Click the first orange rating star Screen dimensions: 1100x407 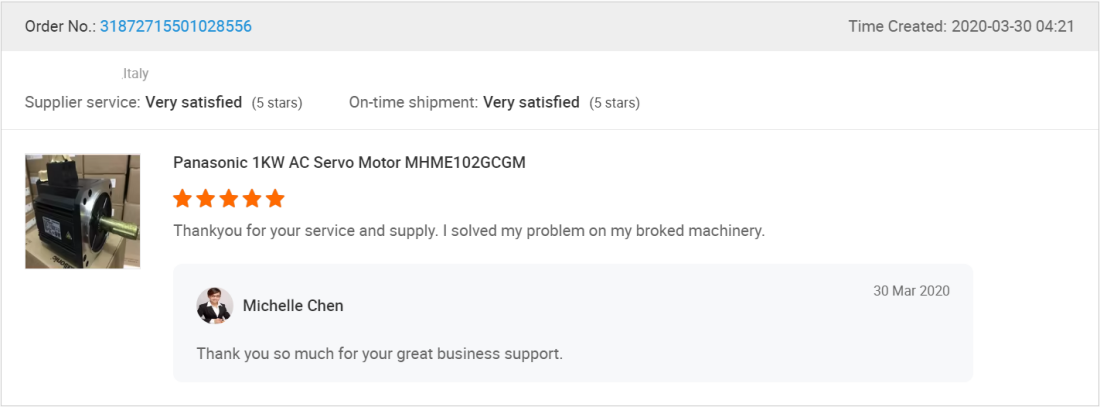click(183, 198)
